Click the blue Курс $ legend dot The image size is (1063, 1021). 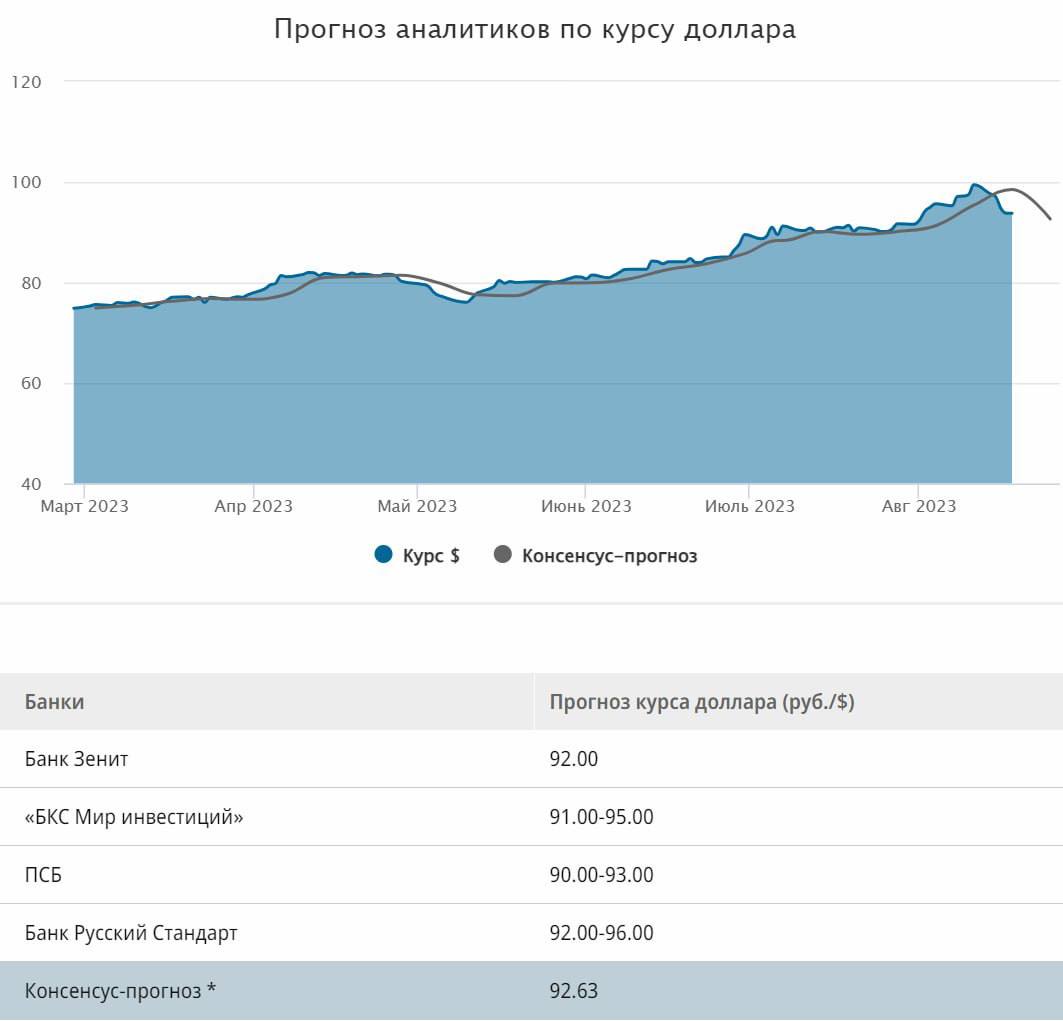coord(383,555)
